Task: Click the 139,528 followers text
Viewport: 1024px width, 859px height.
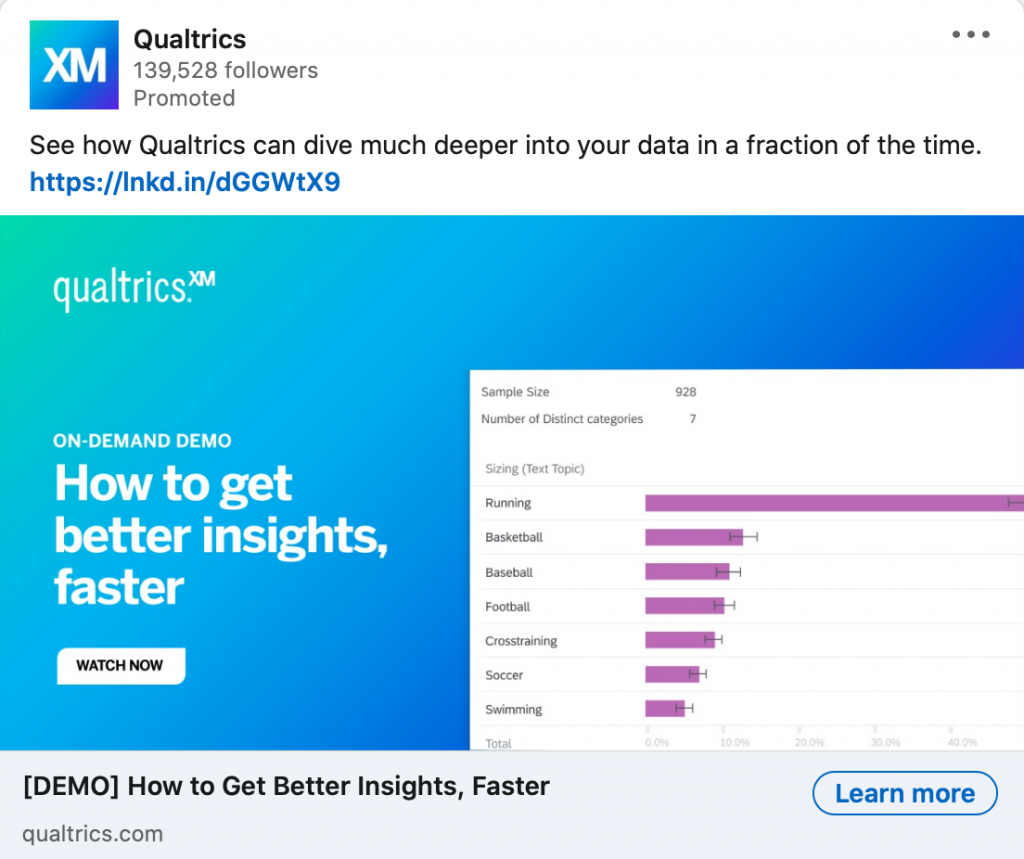Action: point(225,70)
